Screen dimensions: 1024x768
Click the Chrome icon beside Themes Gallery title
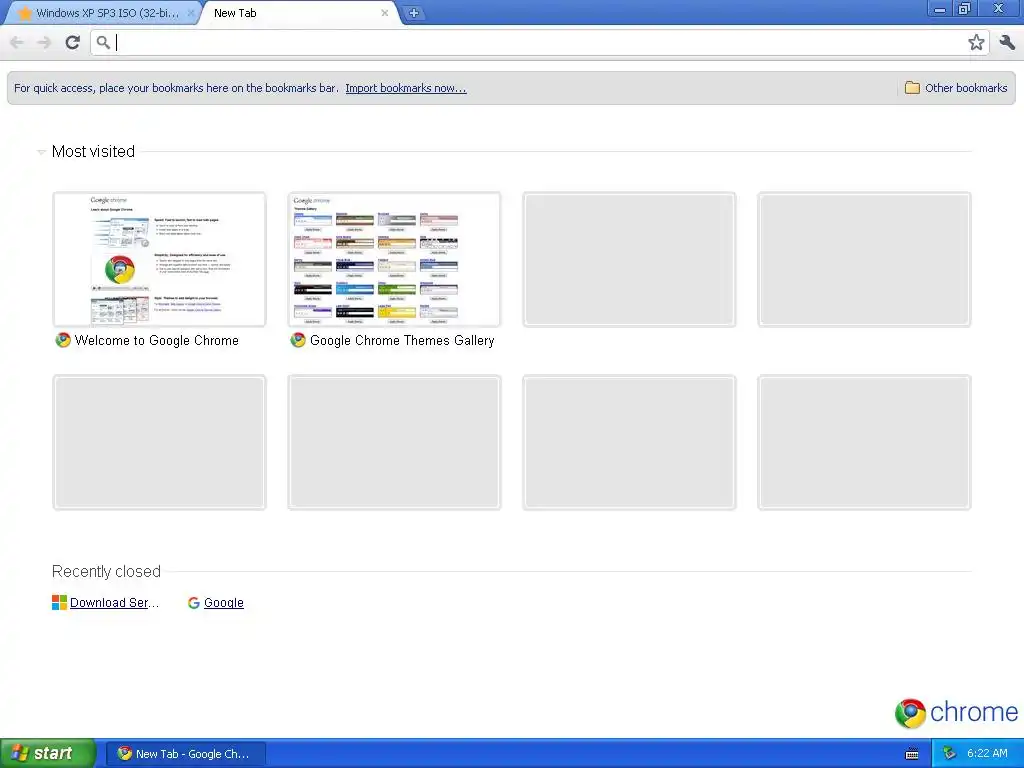(x=298, y=340)
